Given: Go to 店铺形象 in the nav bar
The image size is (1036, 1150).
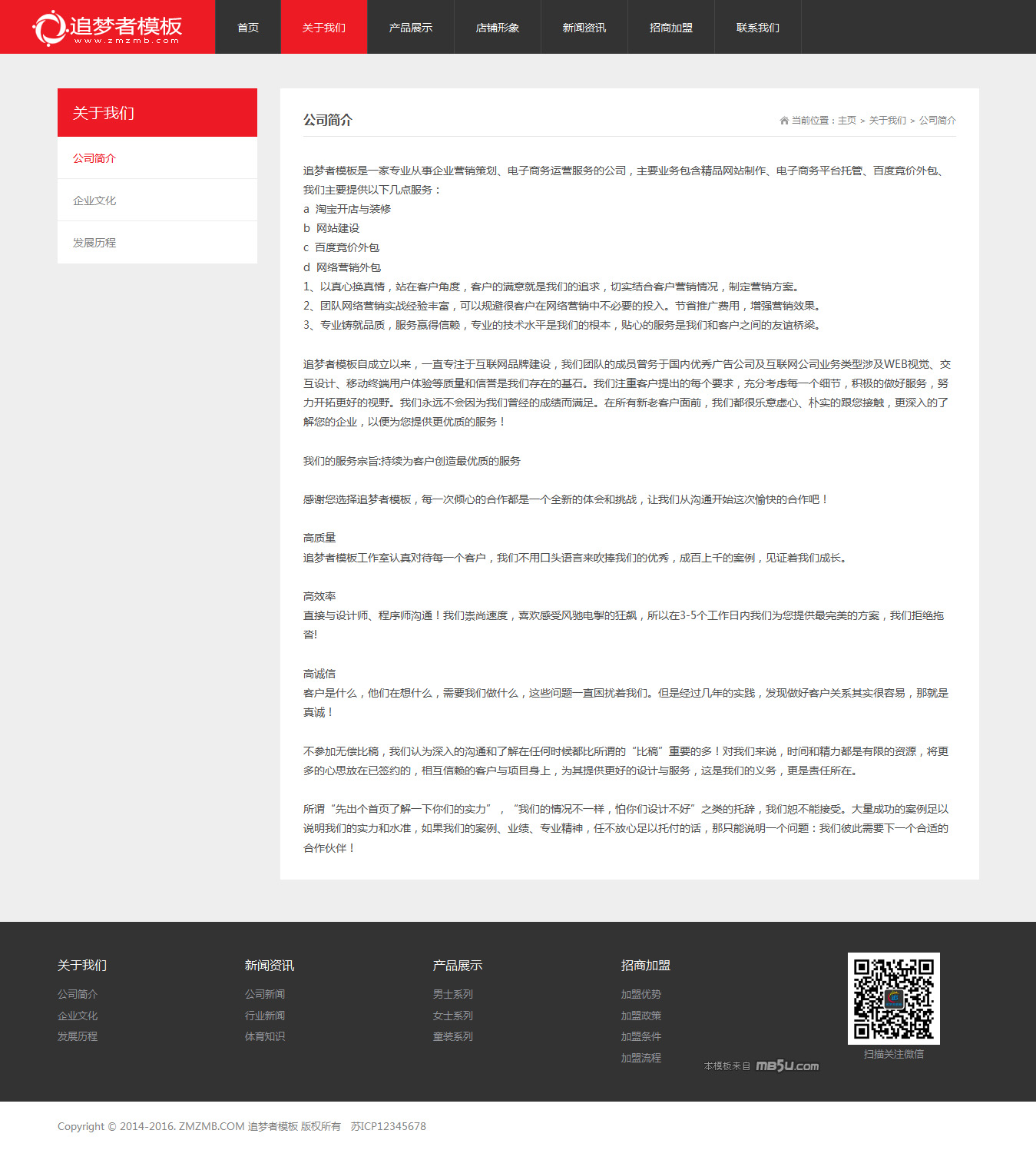Looking at the screenshot, I should 498,28.
